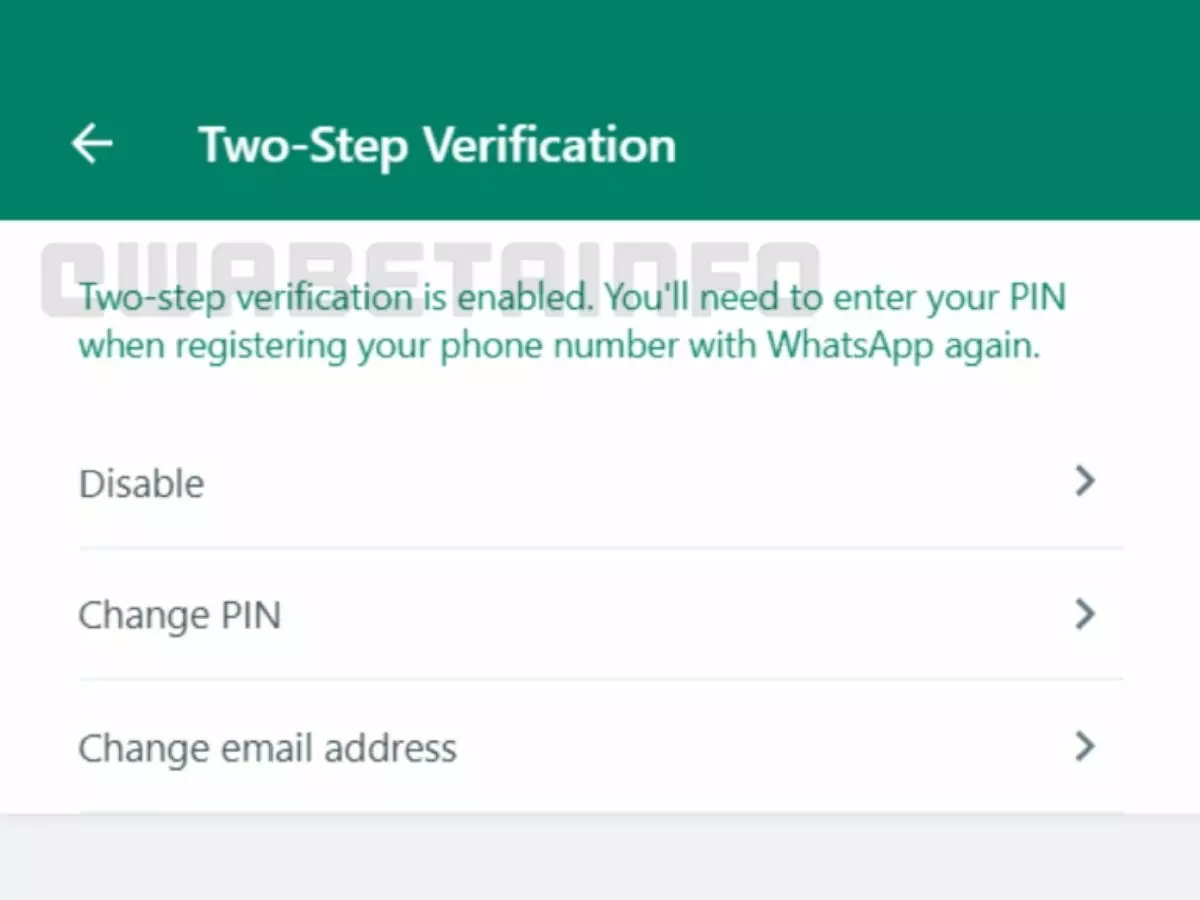
Task: Select the Disable label
Action: tap(141, 484)
